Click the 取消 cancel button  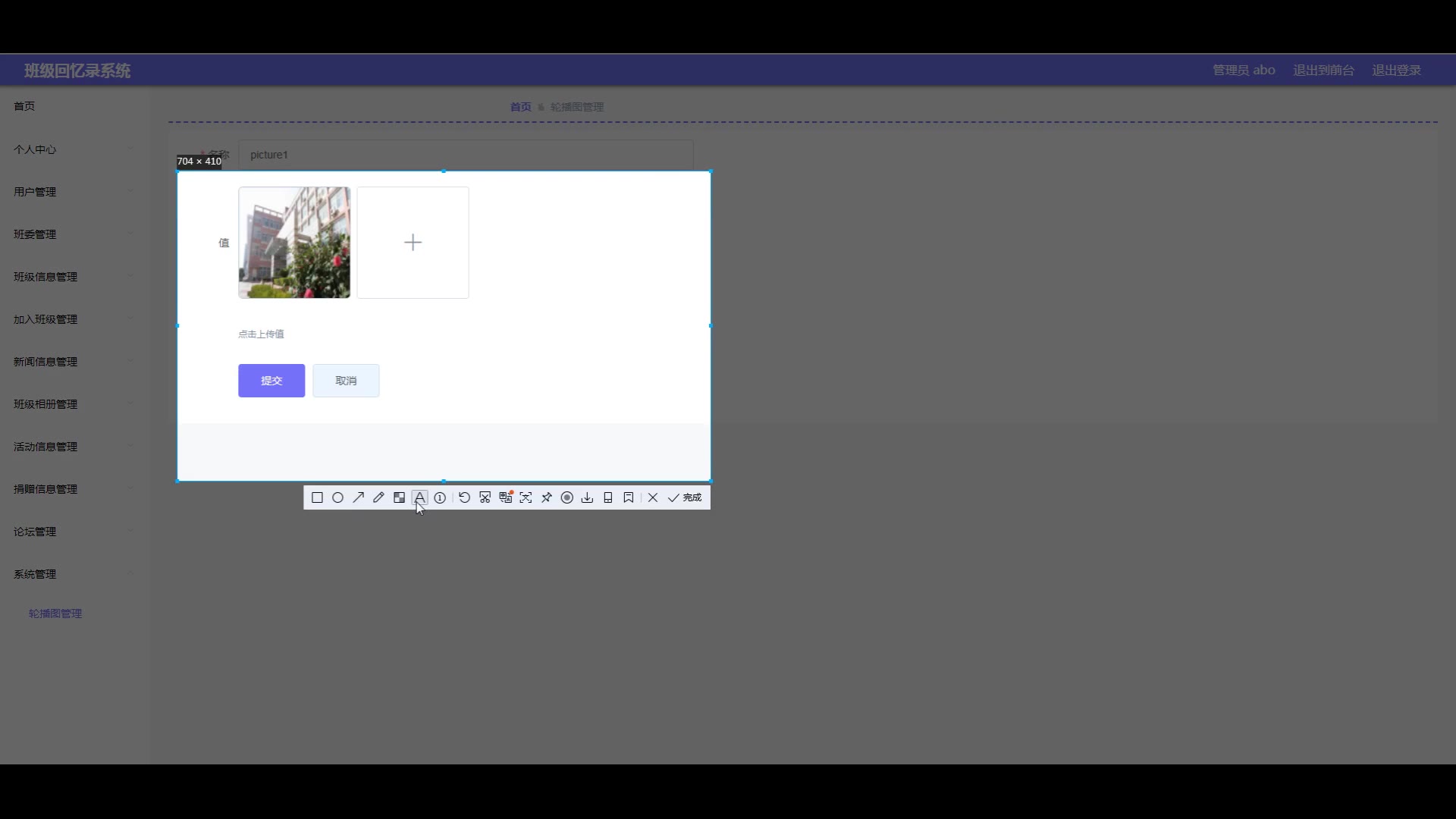pyautogui.click(x=346, y=381)
